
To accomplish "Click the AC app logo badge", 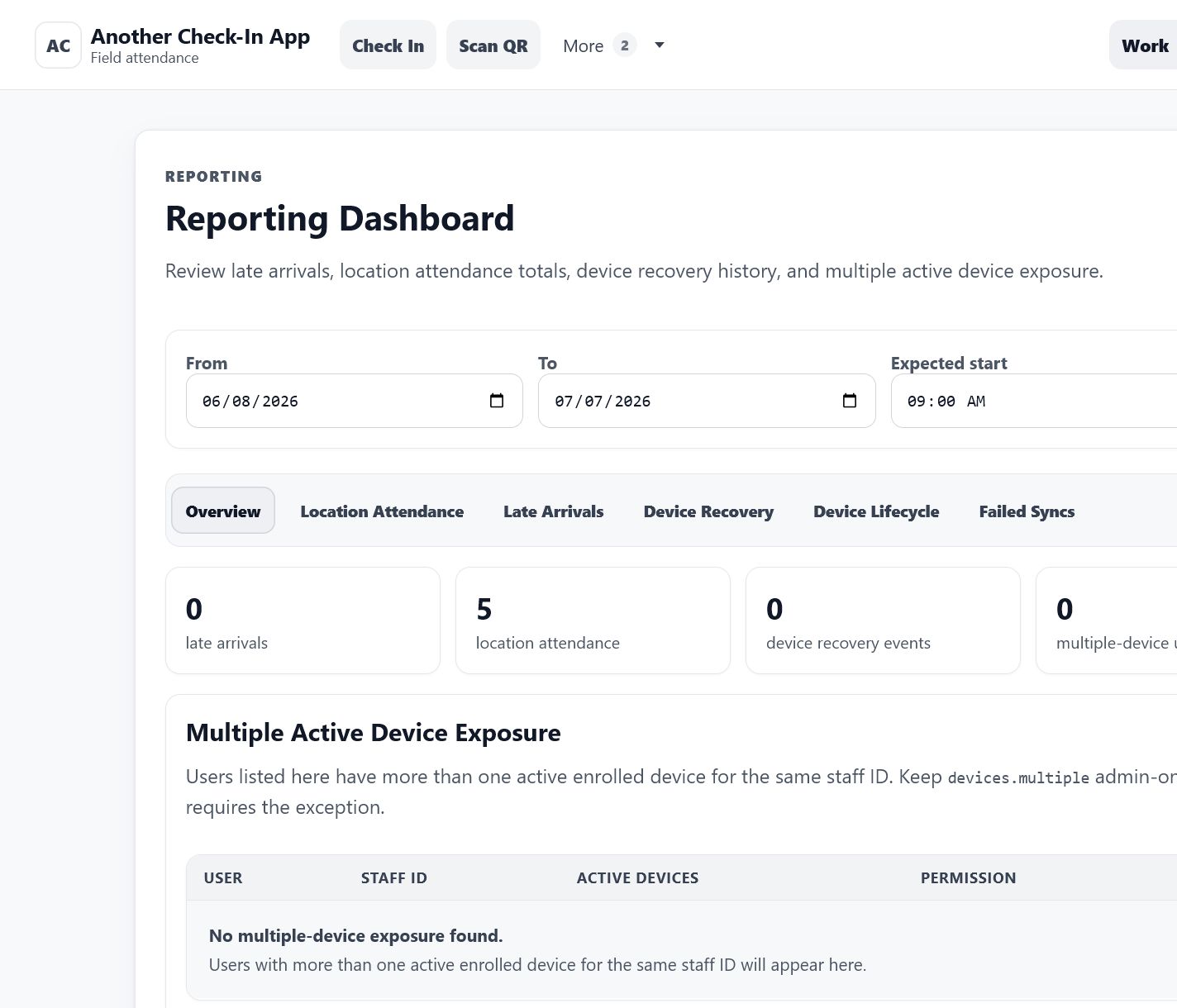I will click(58, 45).
